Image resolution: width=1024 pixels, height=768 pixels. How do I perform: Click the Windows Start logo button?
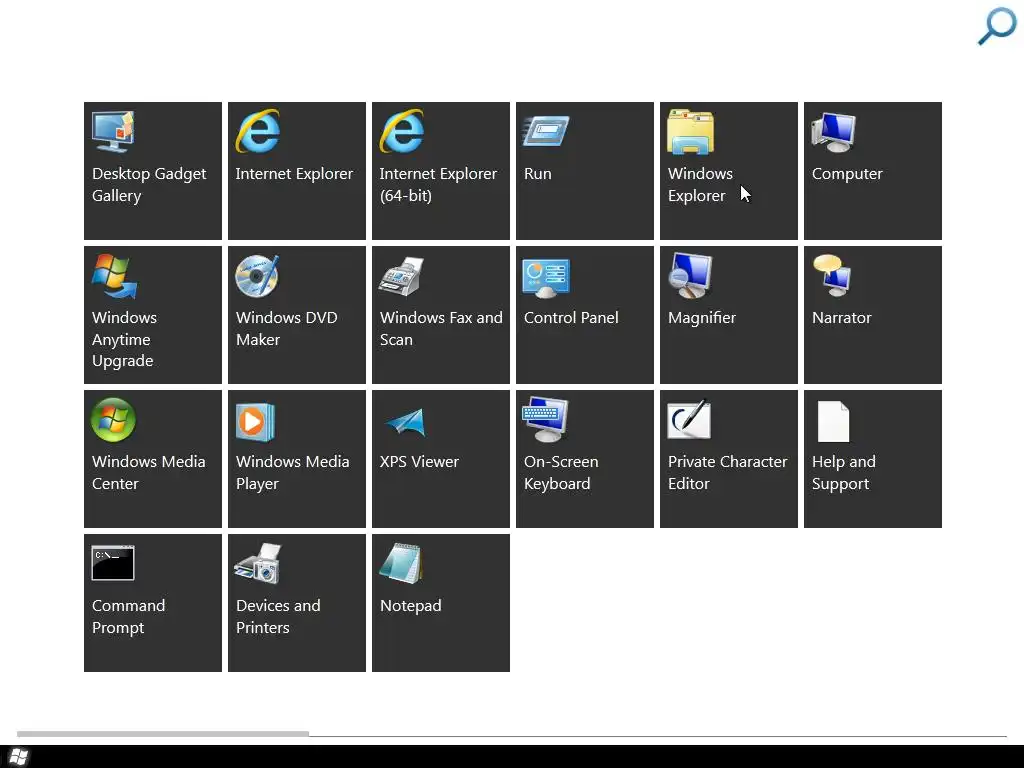coord(19,757)
